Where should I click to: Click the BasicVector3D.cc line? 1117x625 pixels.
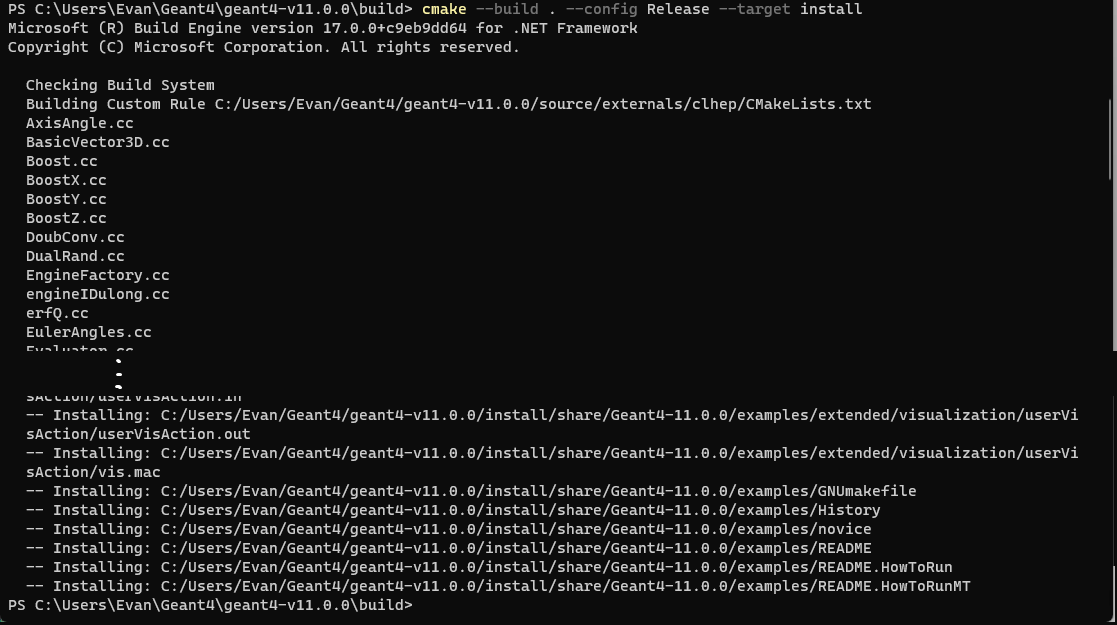97,142
